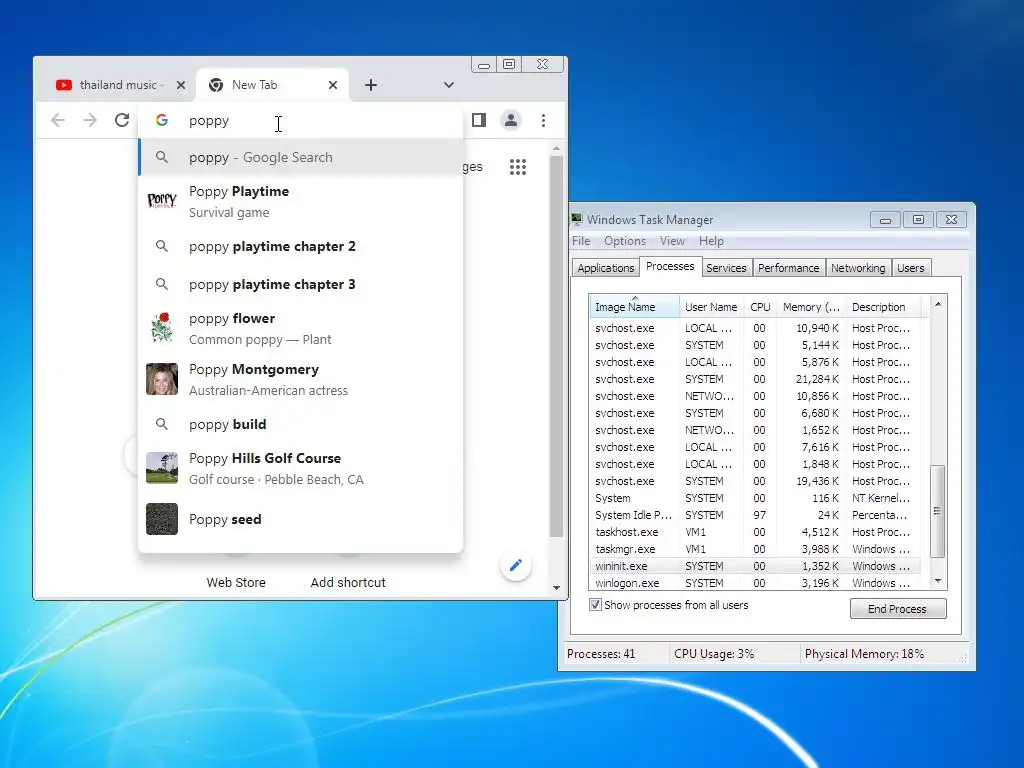Image resolution: width=1024 pixels, height=768 pixels.
Task: Open a new Chrome tab with plus
Action: pos(371,85)
